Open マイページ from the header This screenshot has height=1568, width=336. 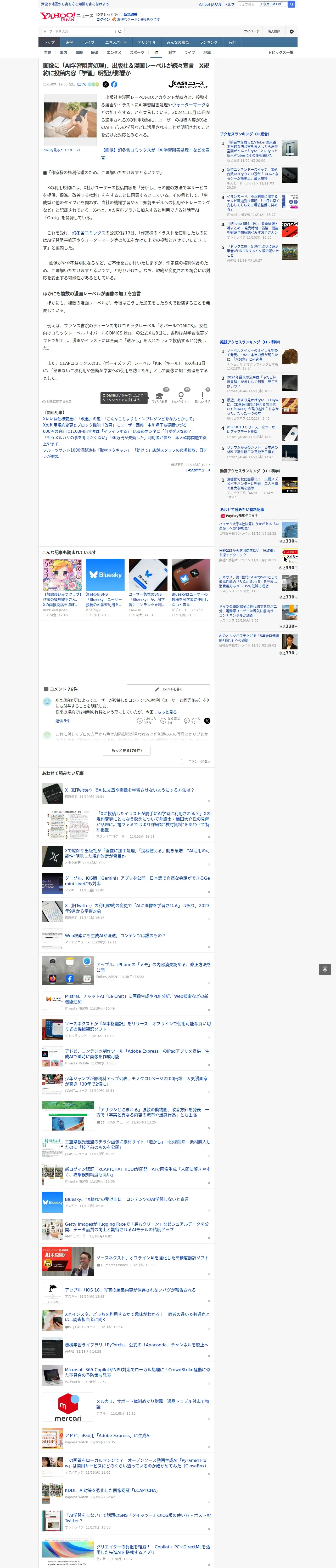251,32
